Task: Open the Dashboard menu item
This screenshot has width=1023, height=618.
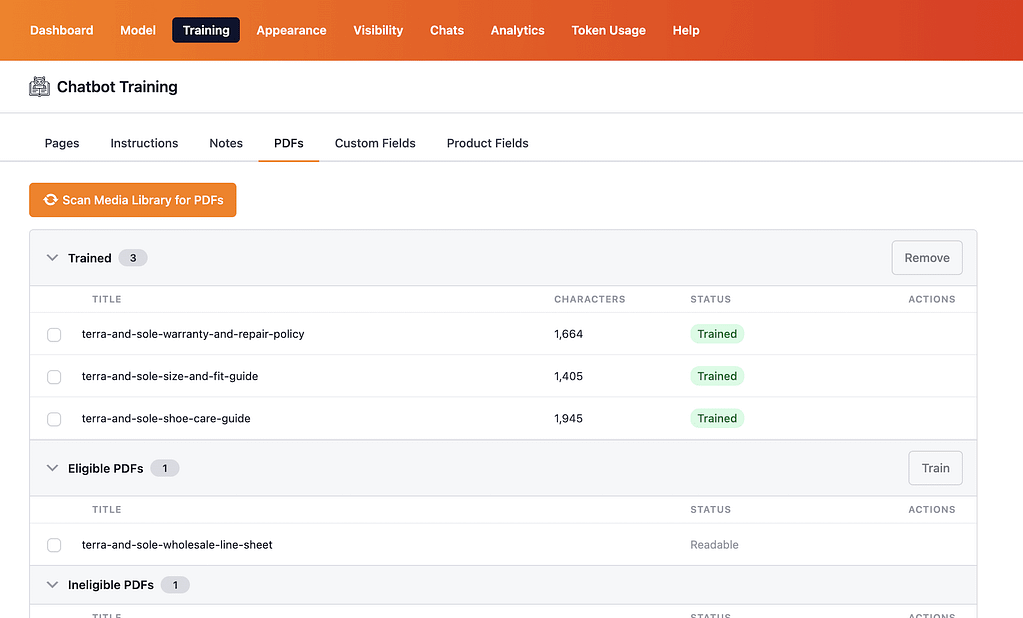Action: coord(61,30)
